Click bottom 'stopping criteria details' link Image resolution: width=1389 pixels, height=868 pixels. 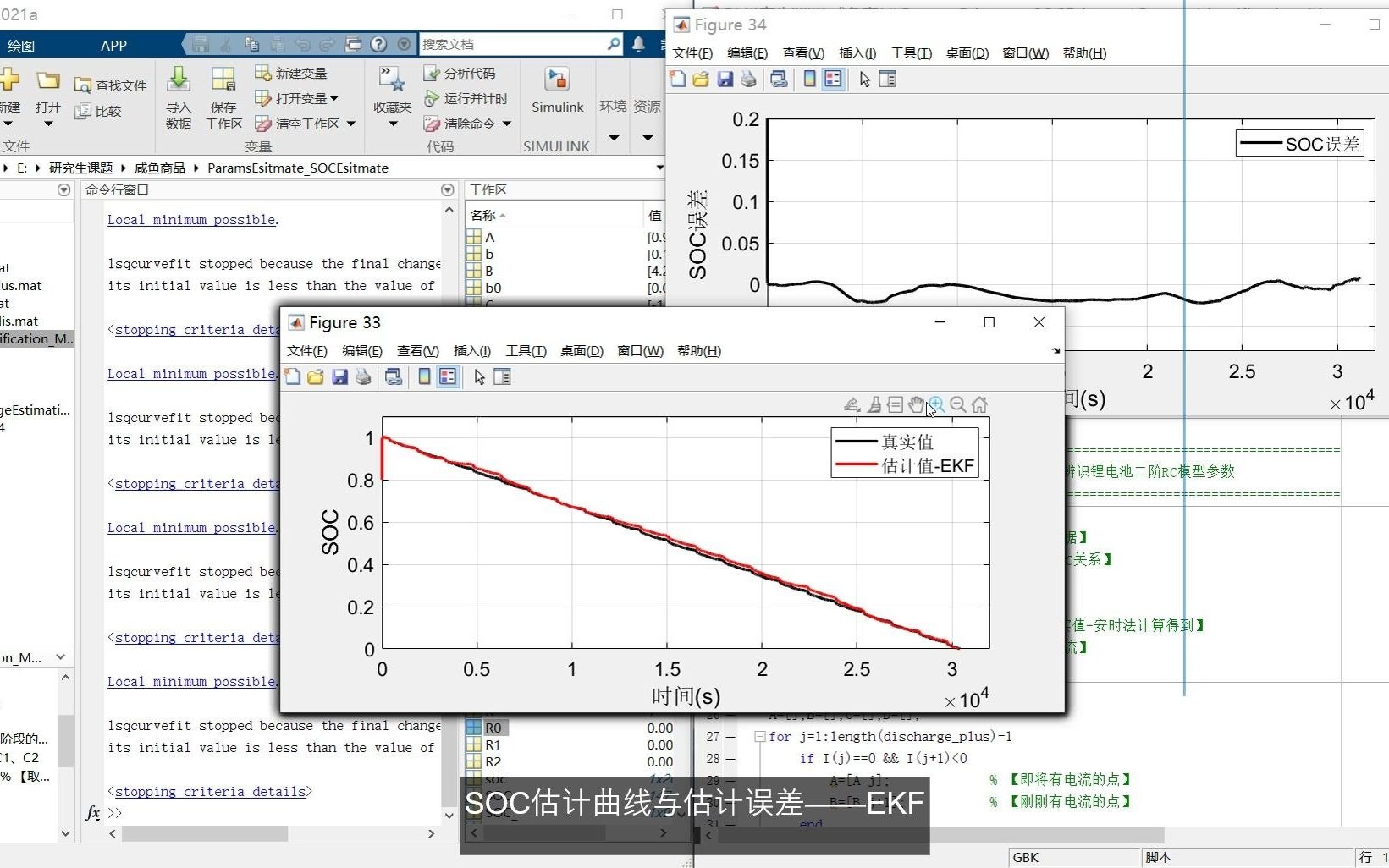click(210, 792)
